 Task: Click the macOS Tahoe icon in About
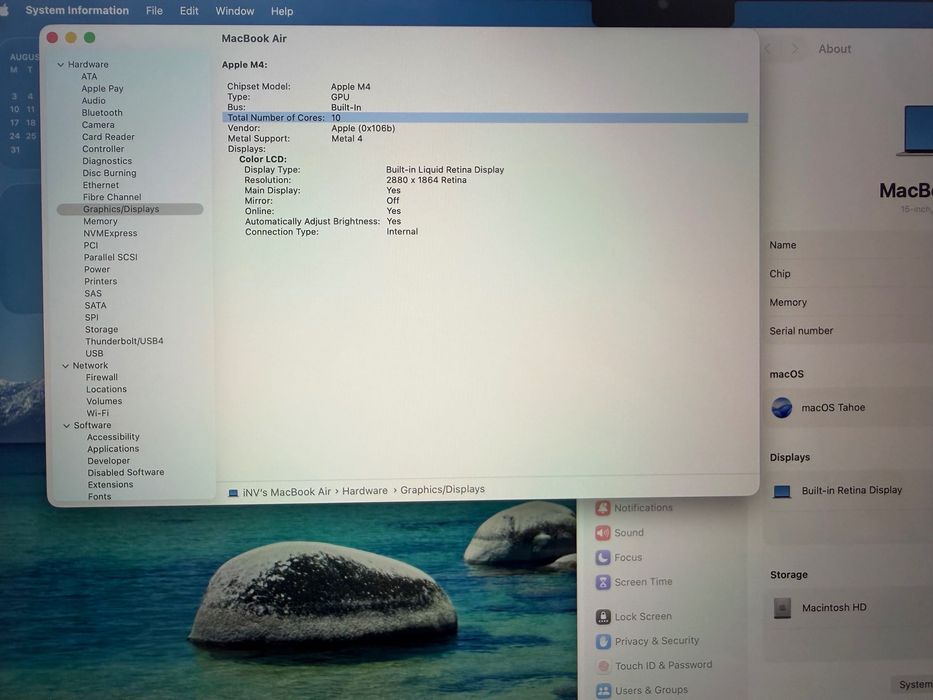coord(782,408)
